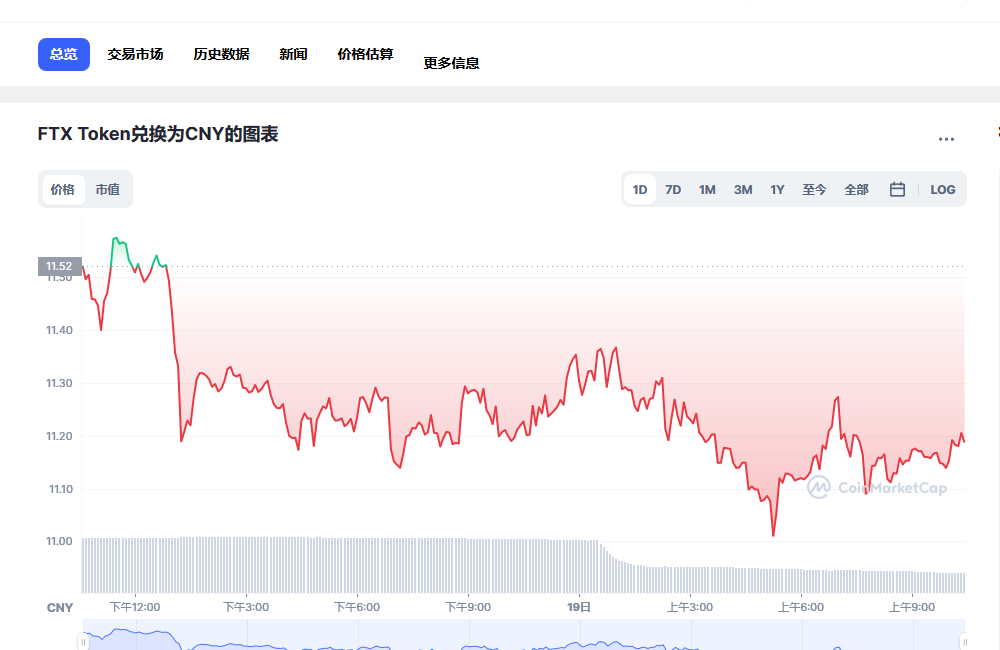1000x650 pixels.
Task: Expand the 更多信息 menu
Action: [x=452, y=63]
